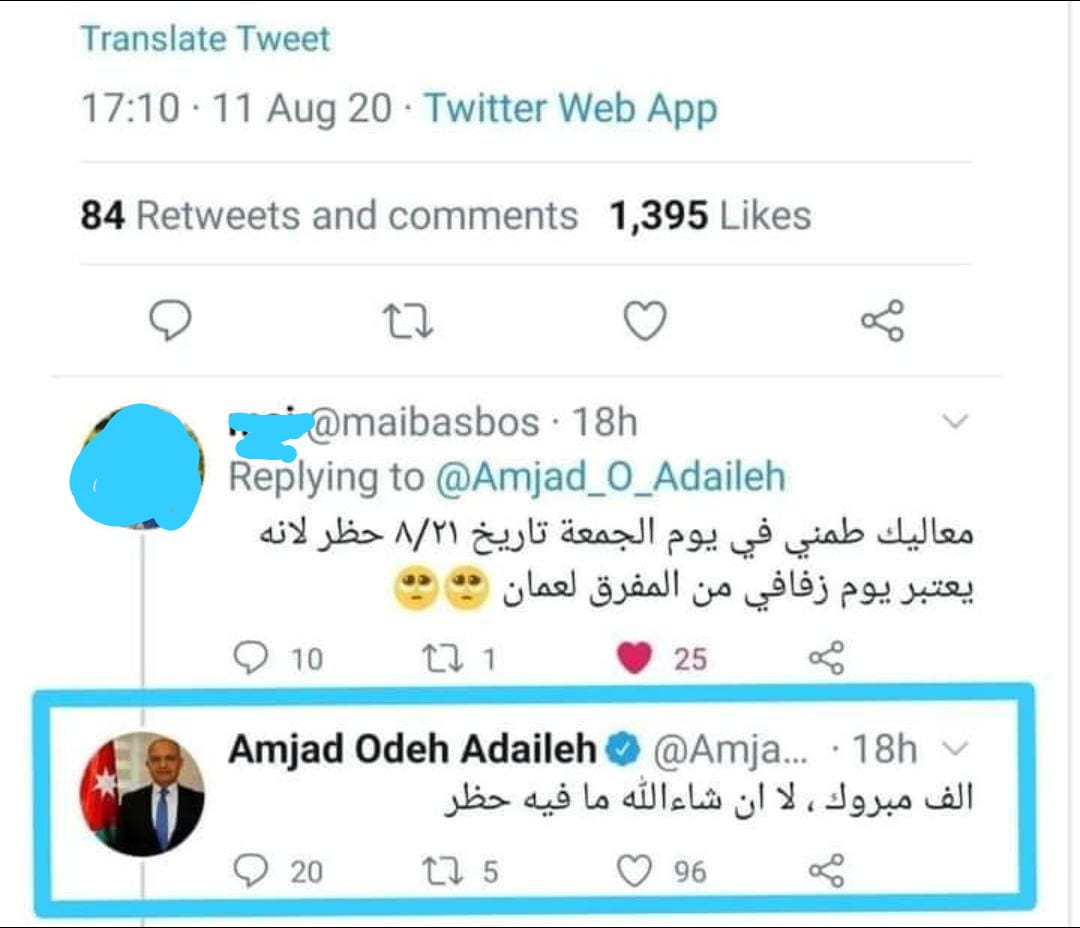Click the Translate Tweet link
This screenshot has height=928, width=1080.
[x=205, y=39]
